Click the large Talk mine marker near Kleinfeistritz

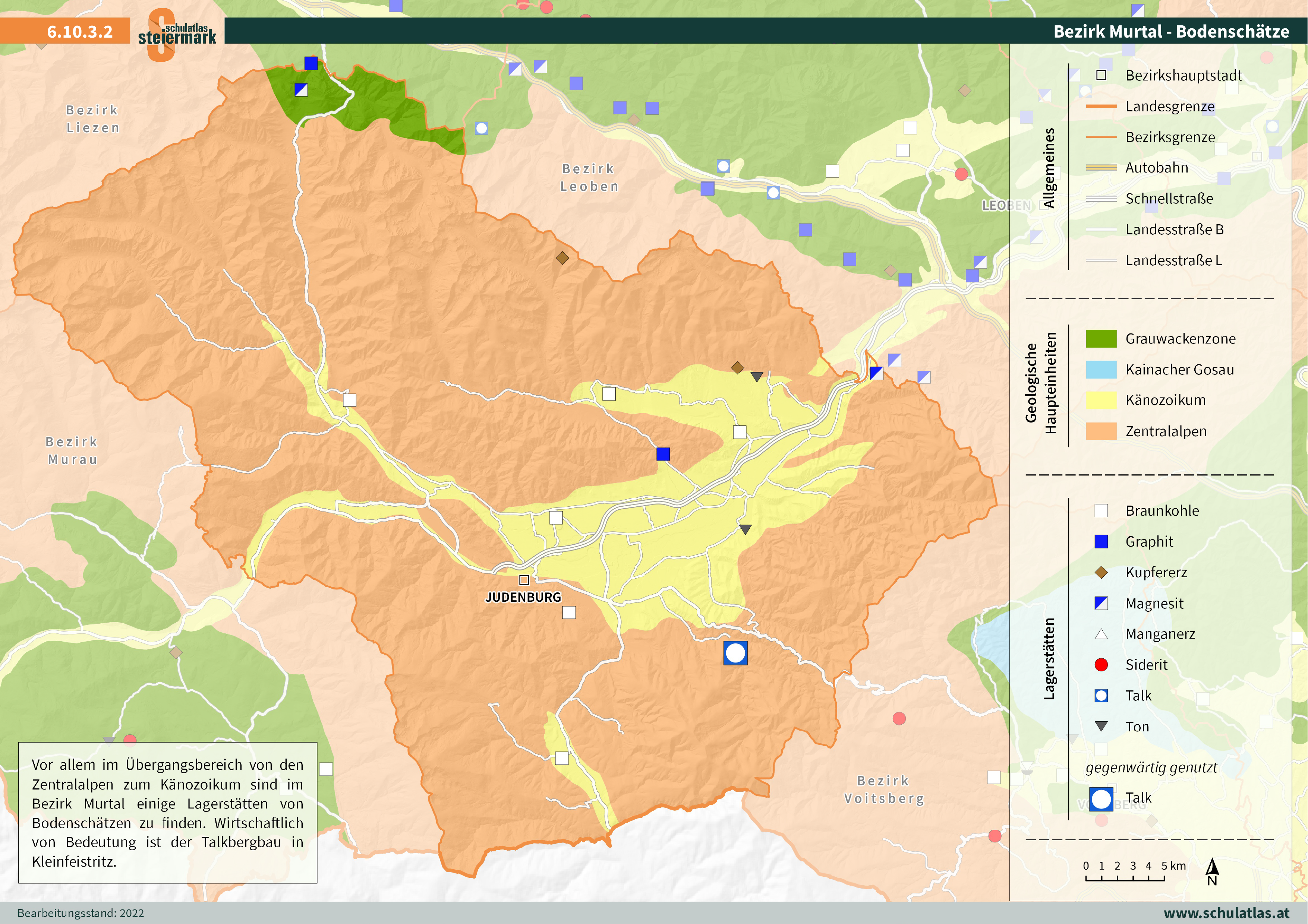[735, 653]
